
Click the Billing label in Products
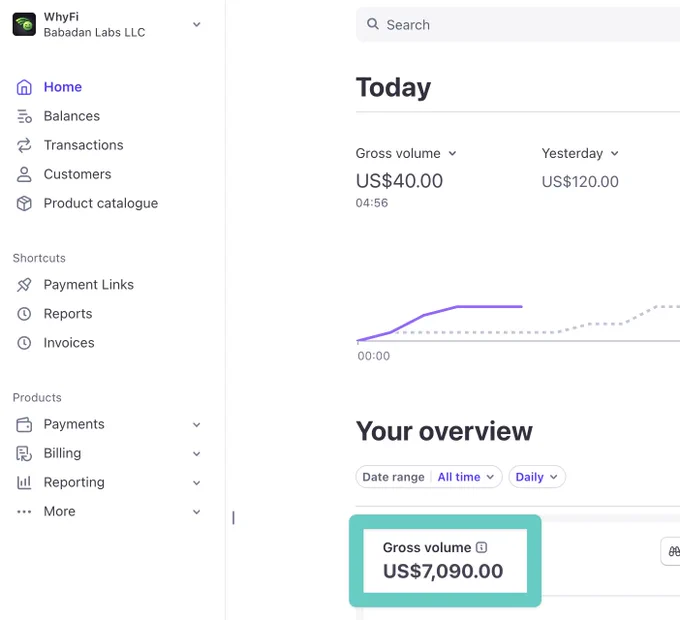click(x=62, y=453)
